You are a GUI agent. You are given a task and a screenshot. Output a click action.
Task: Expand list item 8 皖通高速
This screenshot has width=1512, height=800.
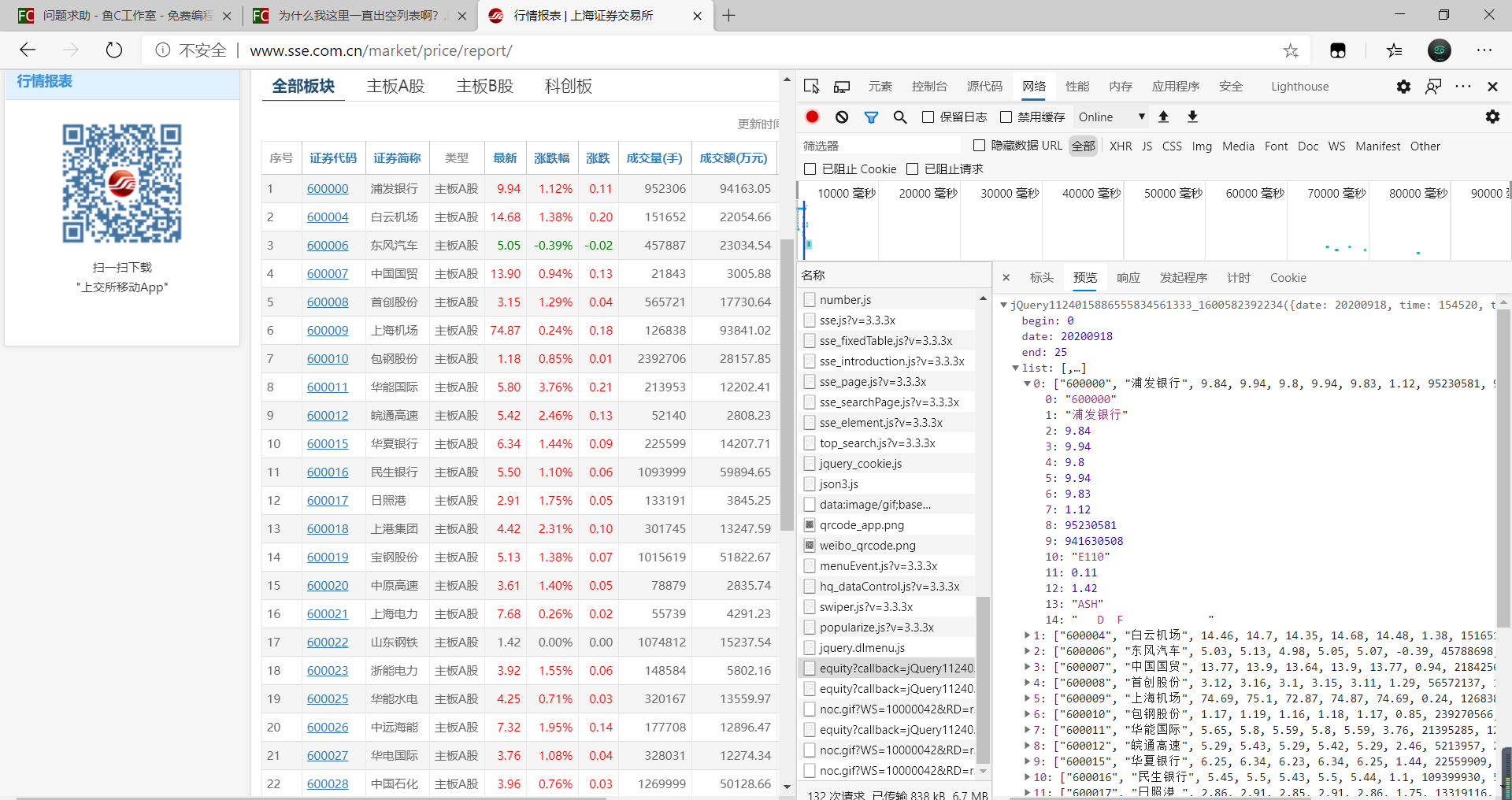tap(1027, 746)
